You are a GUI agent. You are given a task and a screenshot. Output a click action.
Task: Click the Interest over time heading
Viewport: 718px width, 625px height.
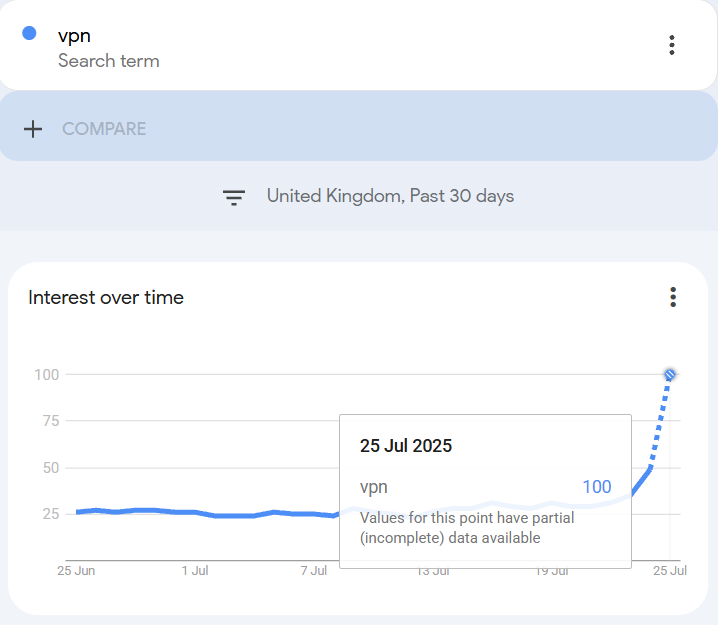106,298
